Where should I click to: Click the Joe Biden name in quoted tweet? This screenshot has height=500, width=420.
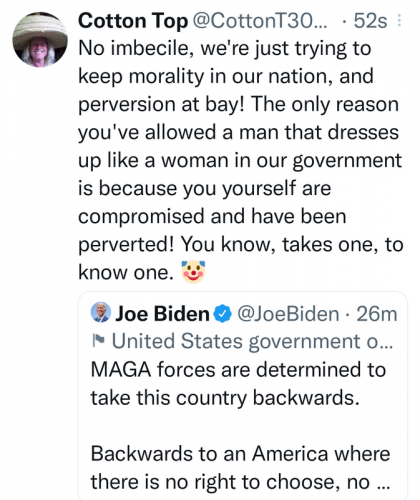tap(162, 314)
